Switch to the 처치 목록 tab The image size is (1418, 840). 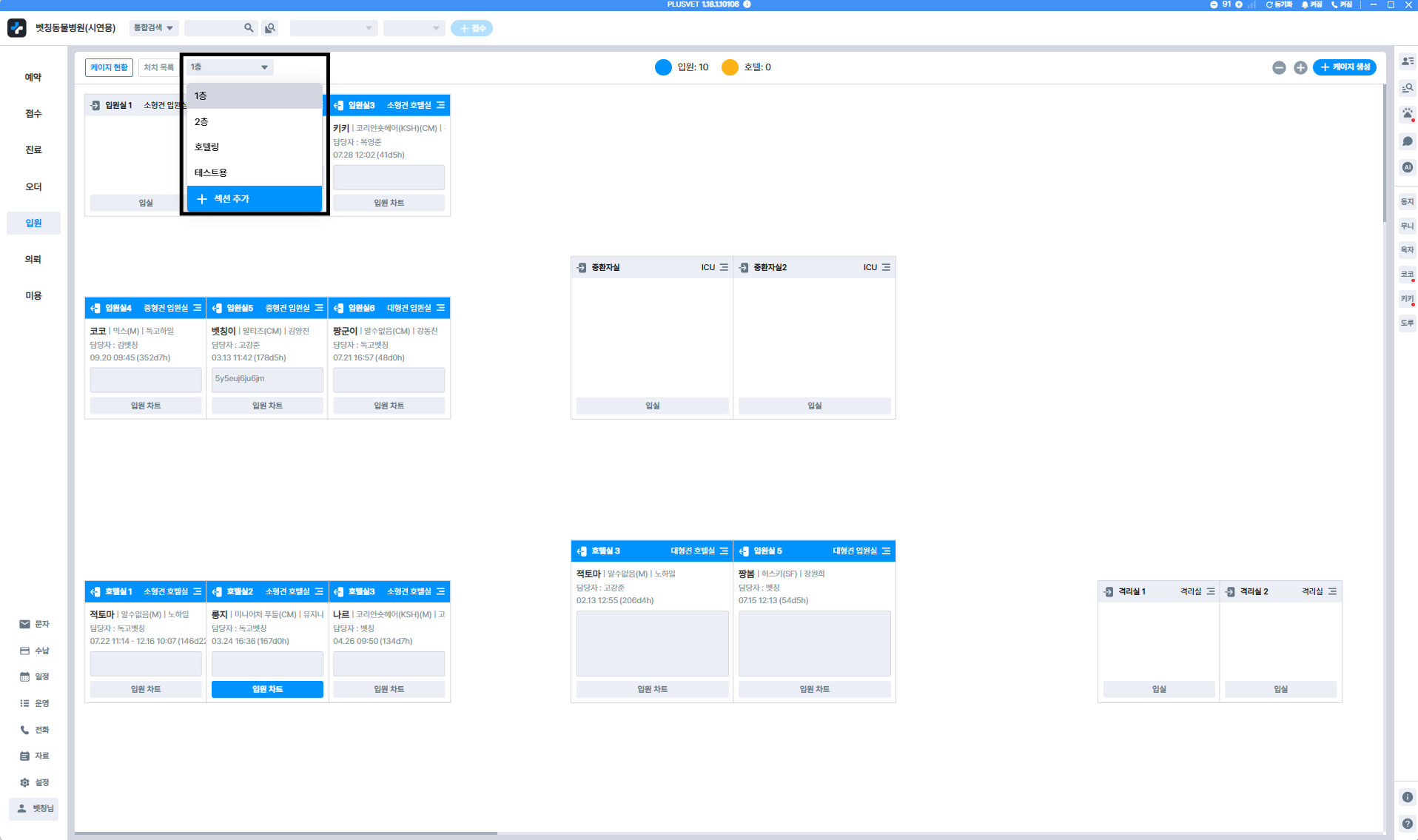point(158,67)
